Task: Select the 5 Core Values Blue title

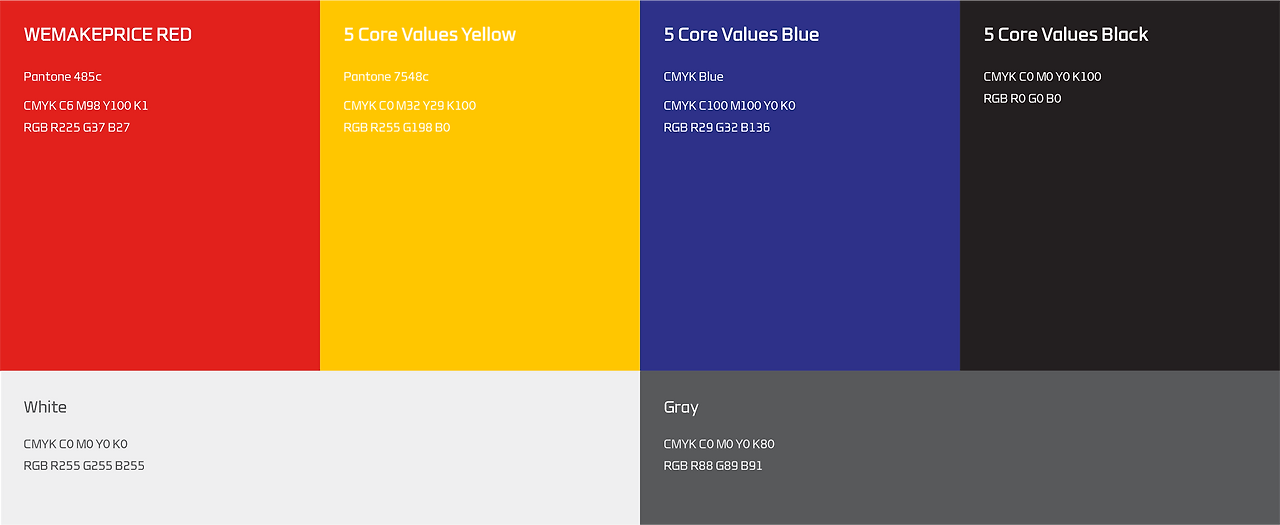Action: point(741,34)
